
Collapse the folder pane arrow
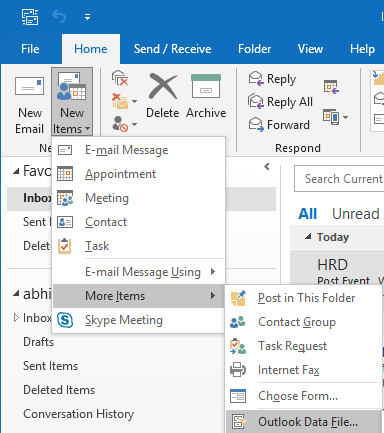click(267, 167)
